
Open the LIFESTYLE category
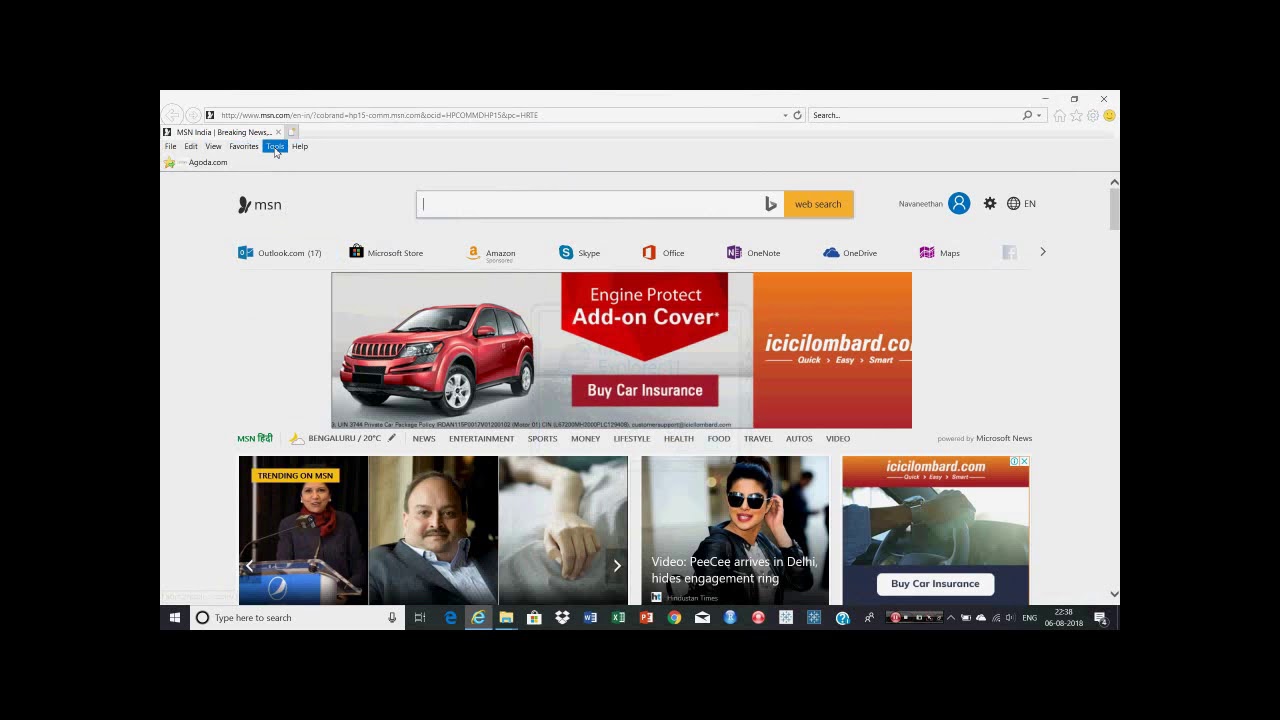tap(632, 439)
